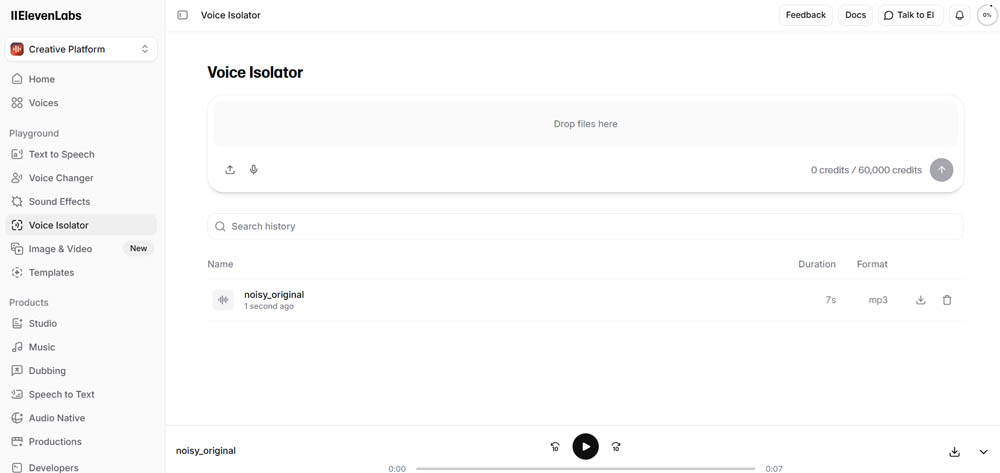Image resolution: width=1000 pixels, height=473 pixels.
Task: Click the Drop files here area
Action: coord(585,124)
